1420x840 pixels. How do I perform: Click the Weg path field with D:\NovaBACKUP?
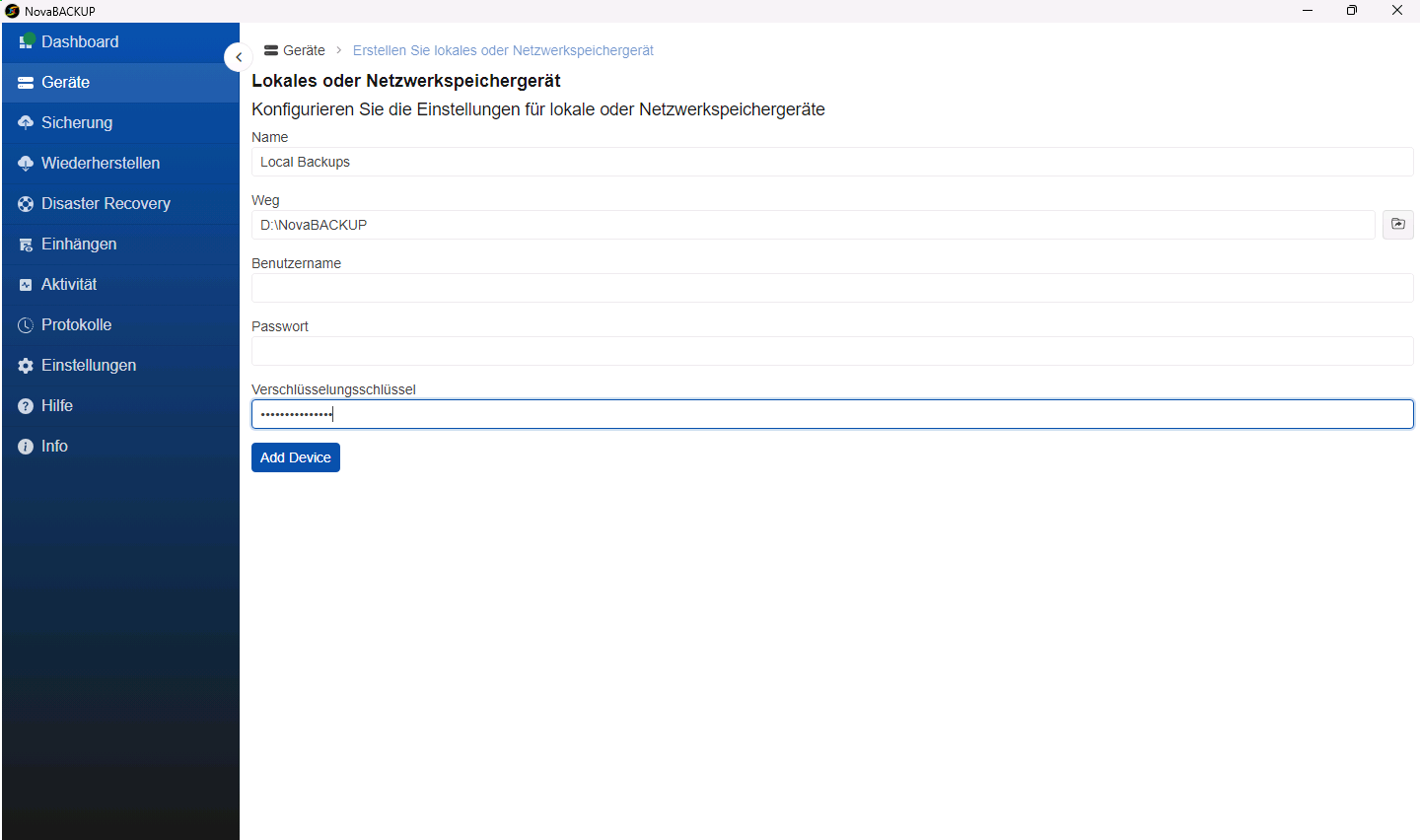[x=814, y=225]
